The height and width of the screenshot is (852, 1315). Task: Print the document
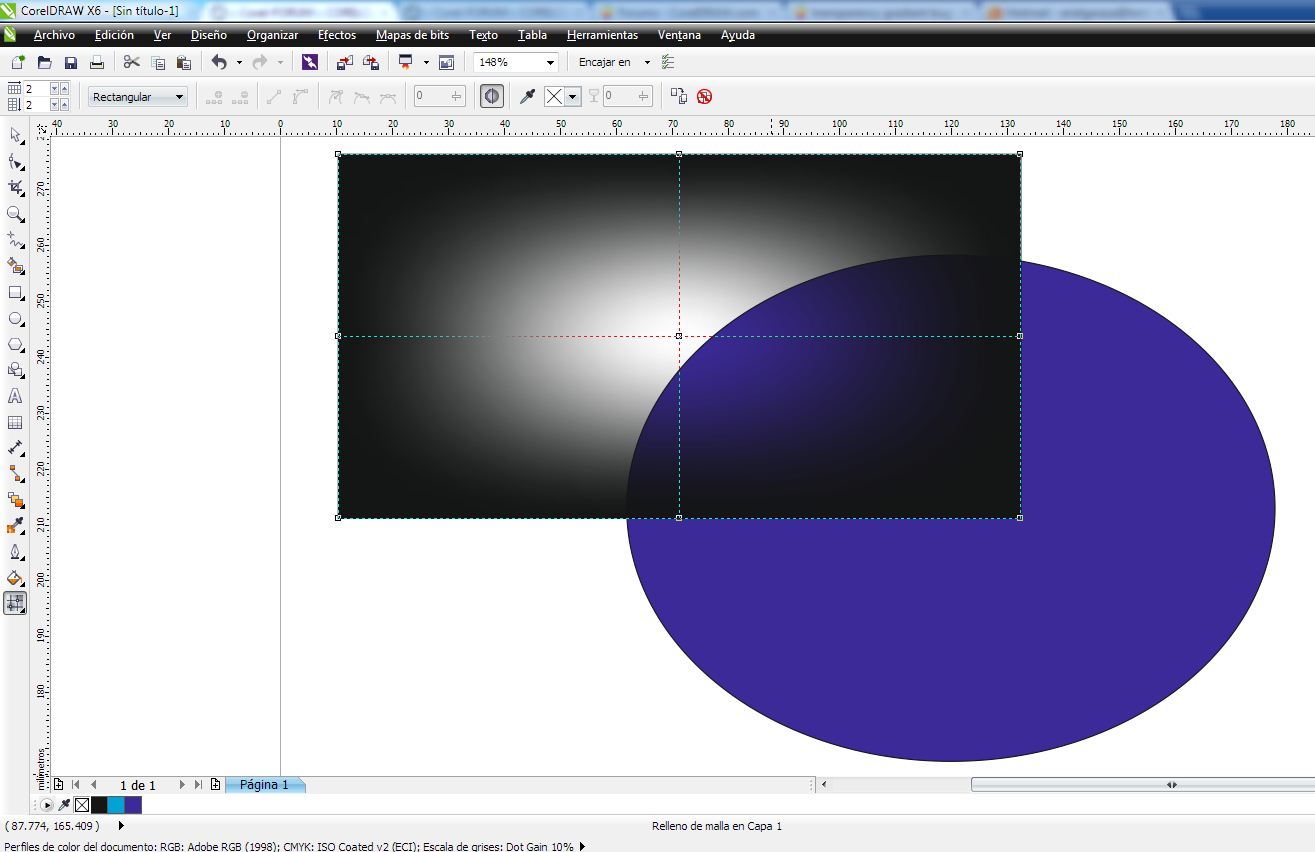pyautogui.click(x=97, y=62)
